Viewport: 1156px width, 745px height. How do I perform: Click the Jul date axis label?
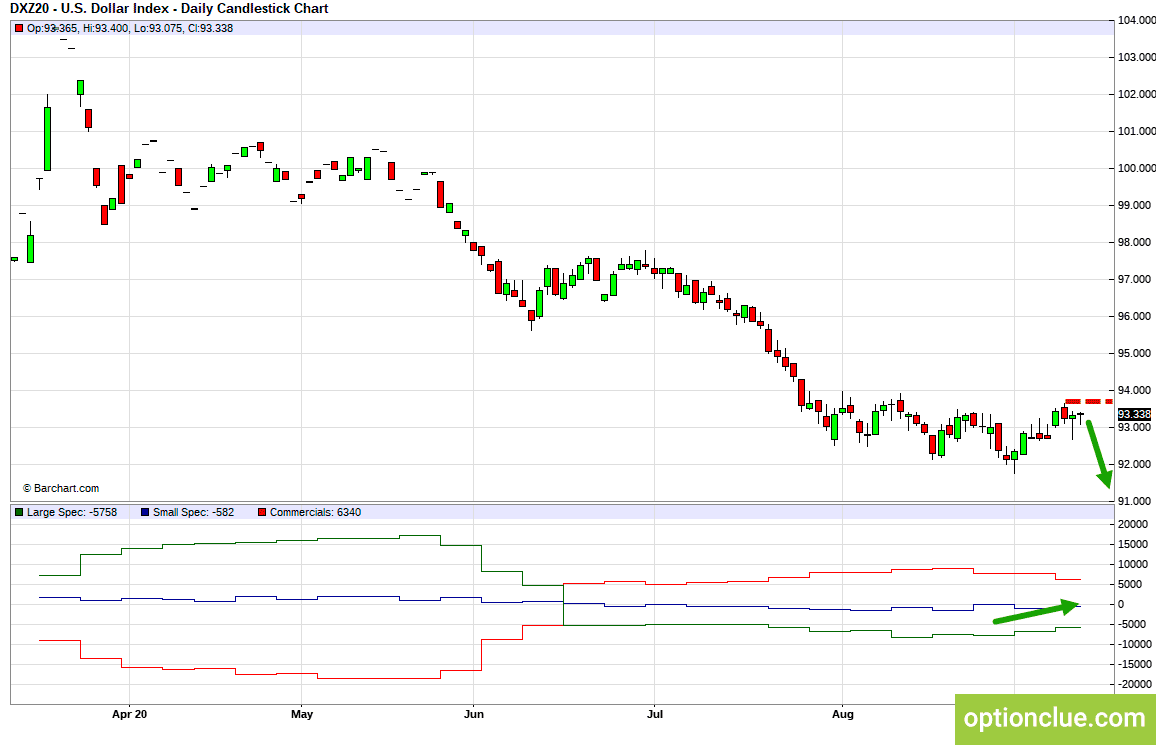(x=654, y=714)
